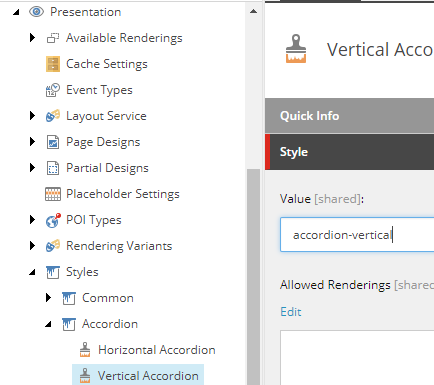Select the Styles tree item

click(82, 272)
